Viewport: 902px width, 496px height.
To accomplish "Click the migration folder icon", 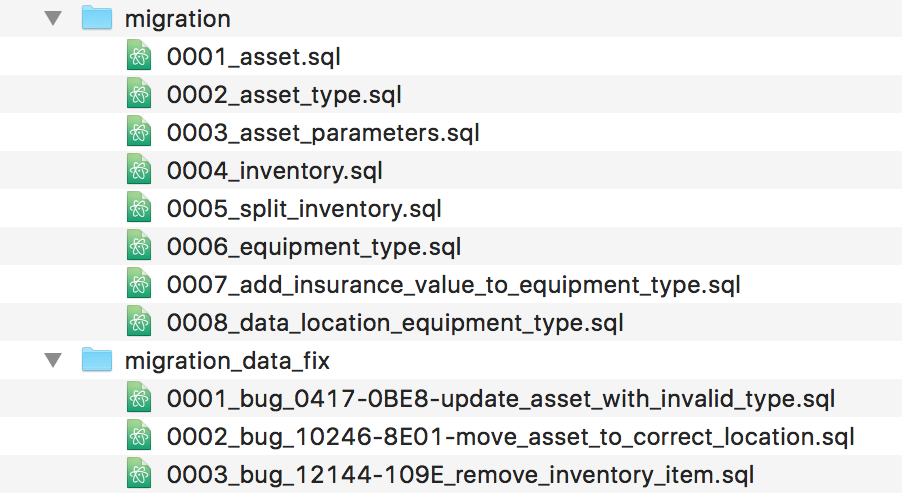I will tap(97, 19).
